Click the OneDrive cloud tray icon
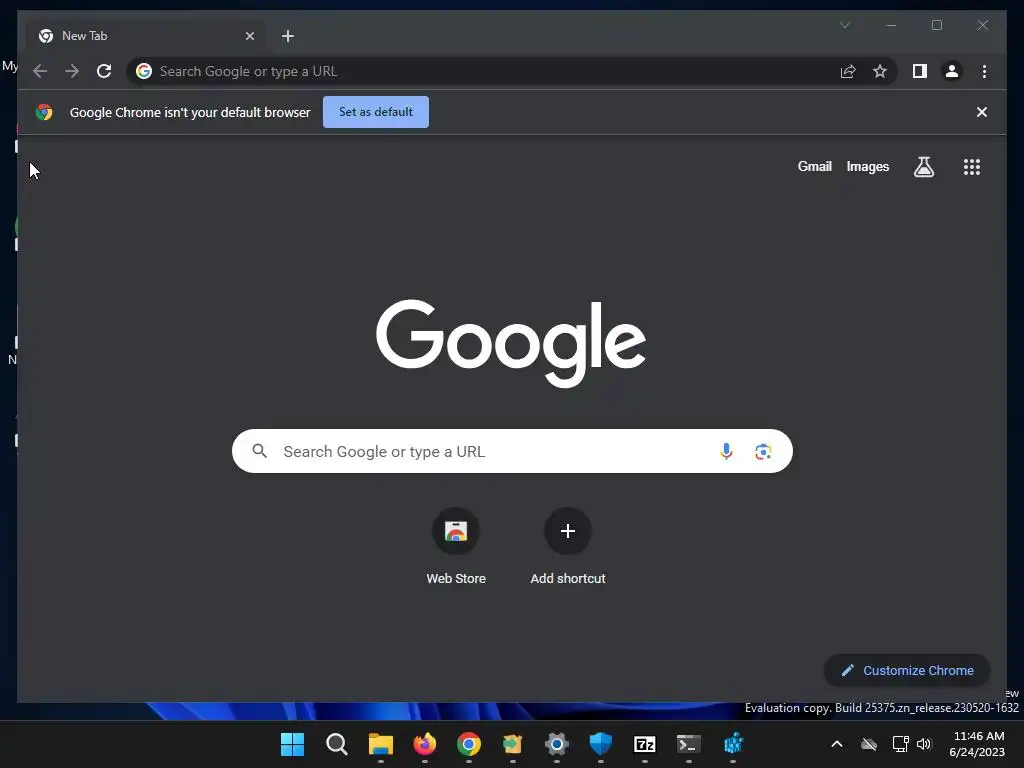This screenshot has height=768, width=1024. (x=869, y=744)
